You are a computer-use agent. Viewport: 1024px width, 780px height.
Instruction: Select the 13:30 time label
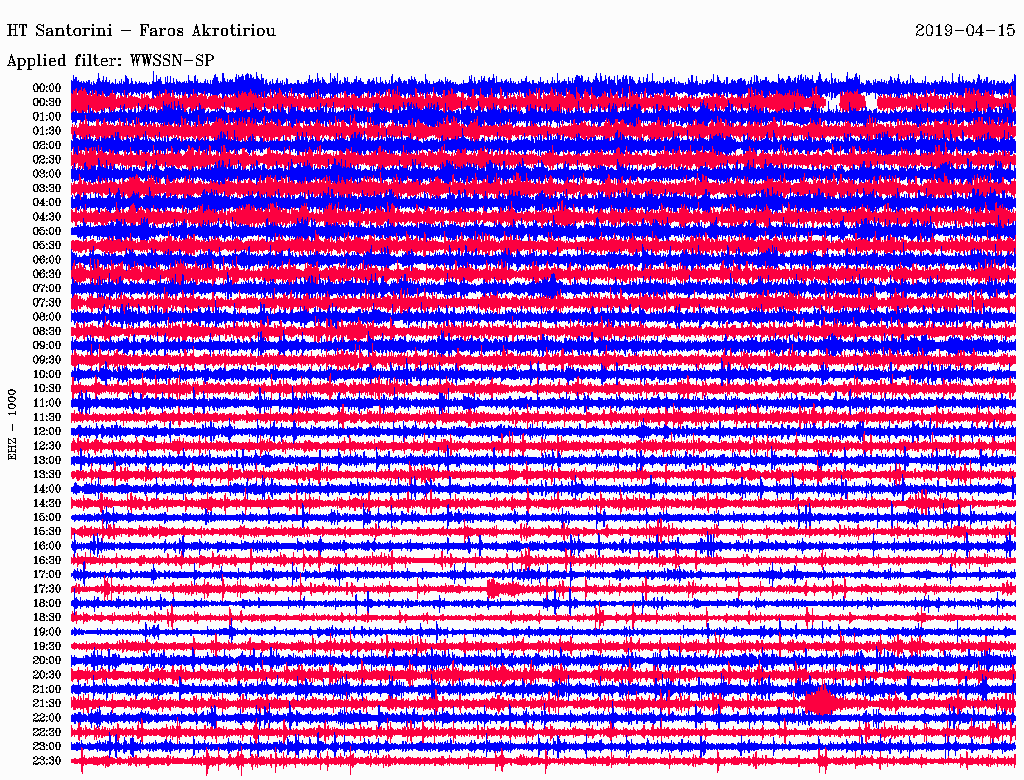point(47,474)
